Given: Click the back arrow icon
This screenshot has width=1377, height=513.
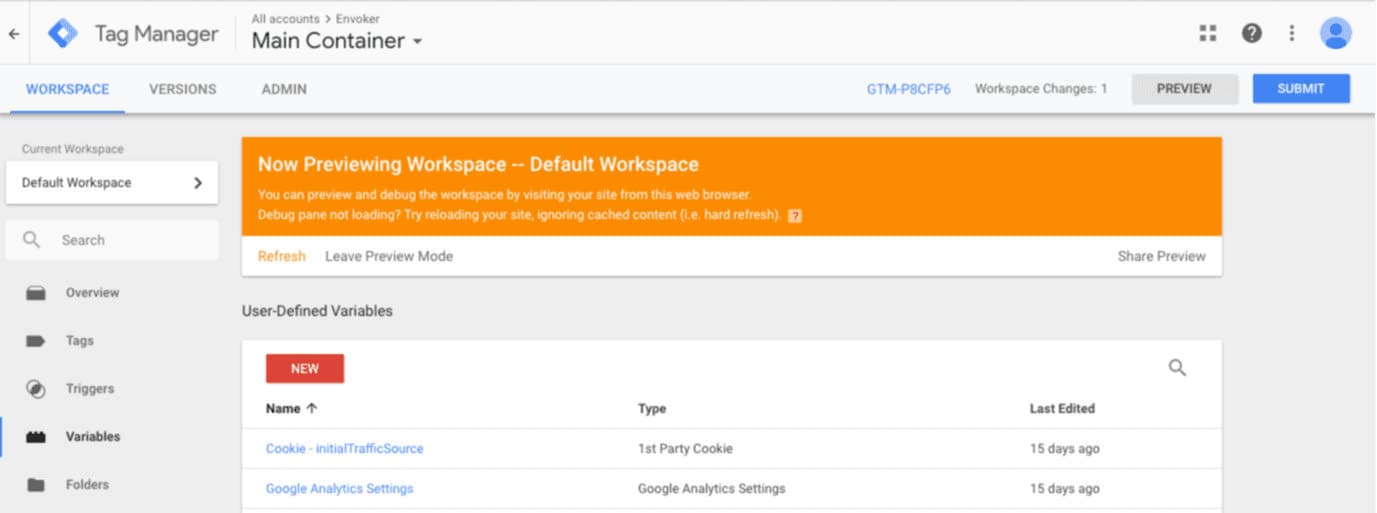Looking at the screenshot, I should 14,34.
